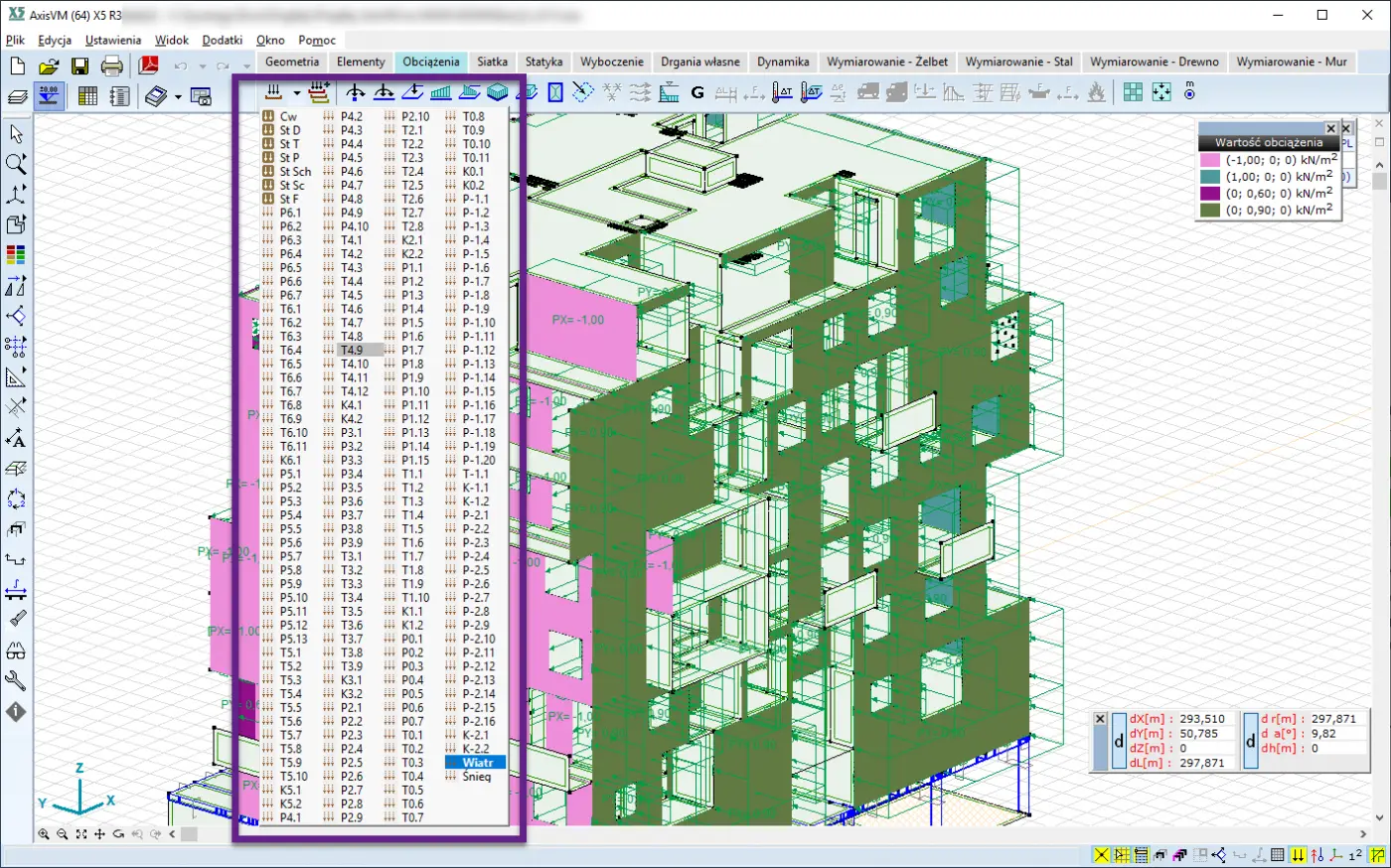Click the pink (-1,00; 0; 0) color swatch
This screenshot has height=868, width=1391.
[x=1209, y=160]
